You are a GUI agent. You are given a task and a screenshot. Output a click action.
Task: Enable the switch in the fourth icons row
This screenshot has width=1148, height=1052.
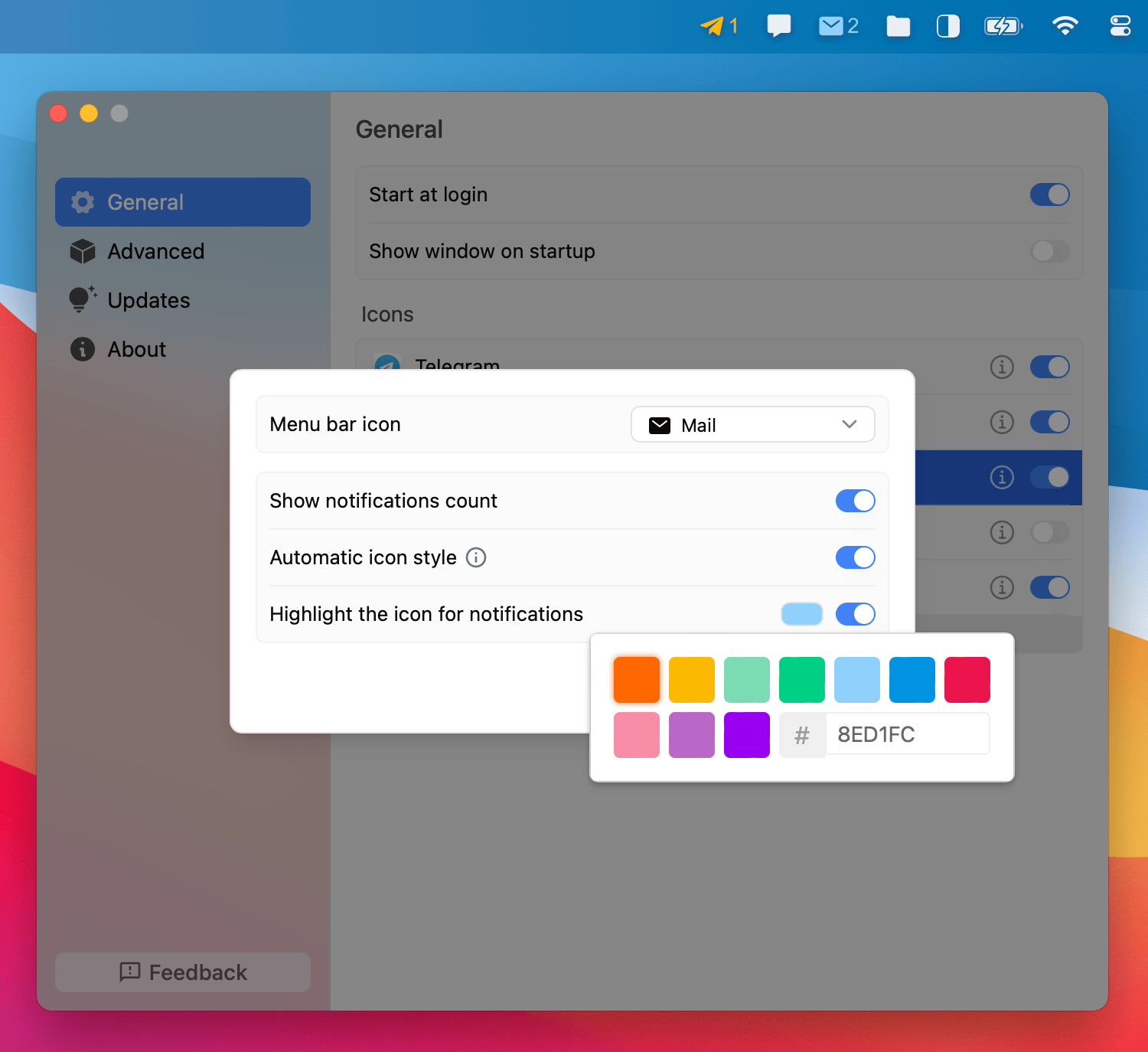pyautogui.click(x=1050, y=532)
